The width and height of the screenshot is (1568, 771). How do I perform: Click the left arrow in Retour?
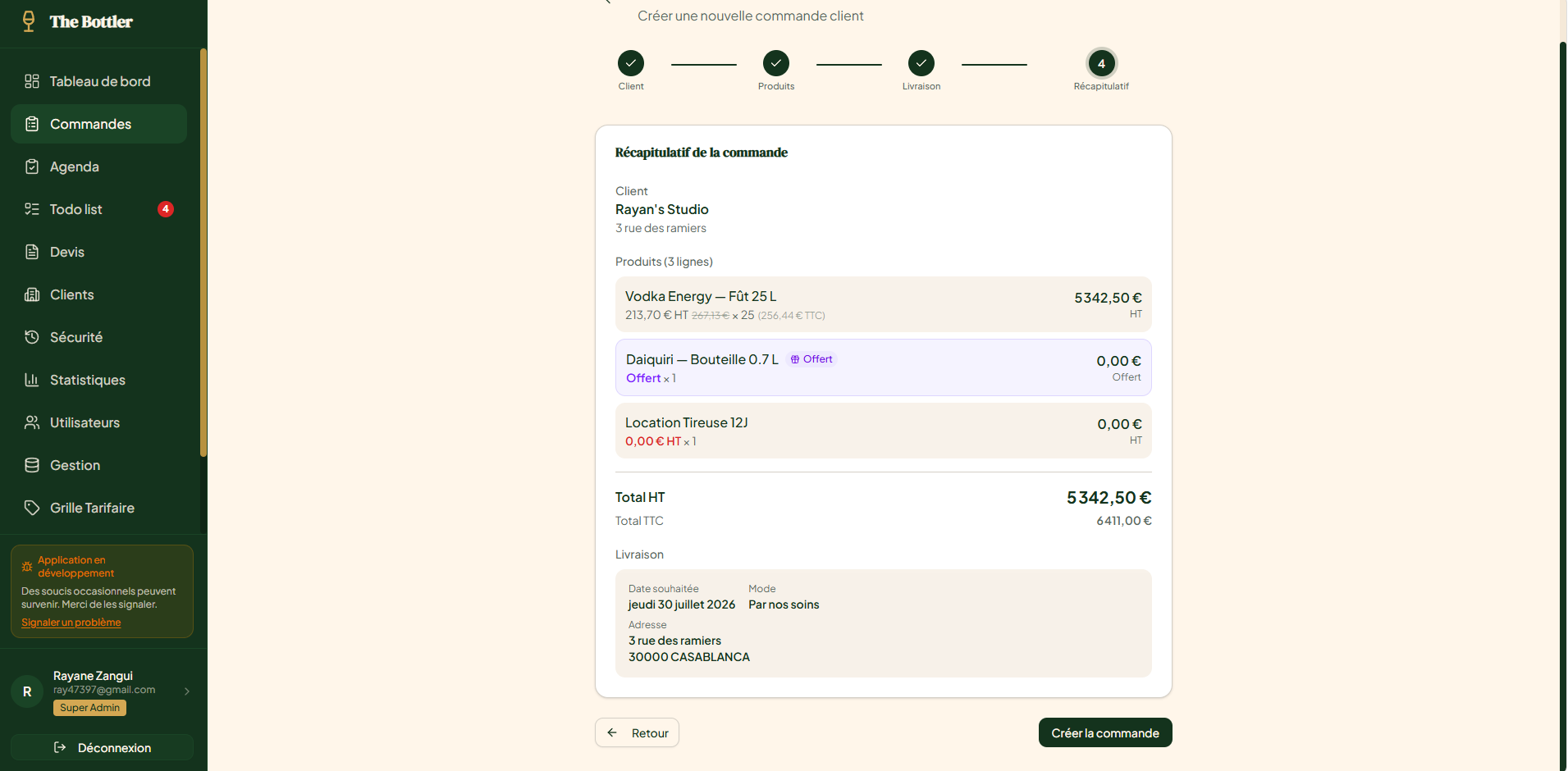(x=612, y=732)
